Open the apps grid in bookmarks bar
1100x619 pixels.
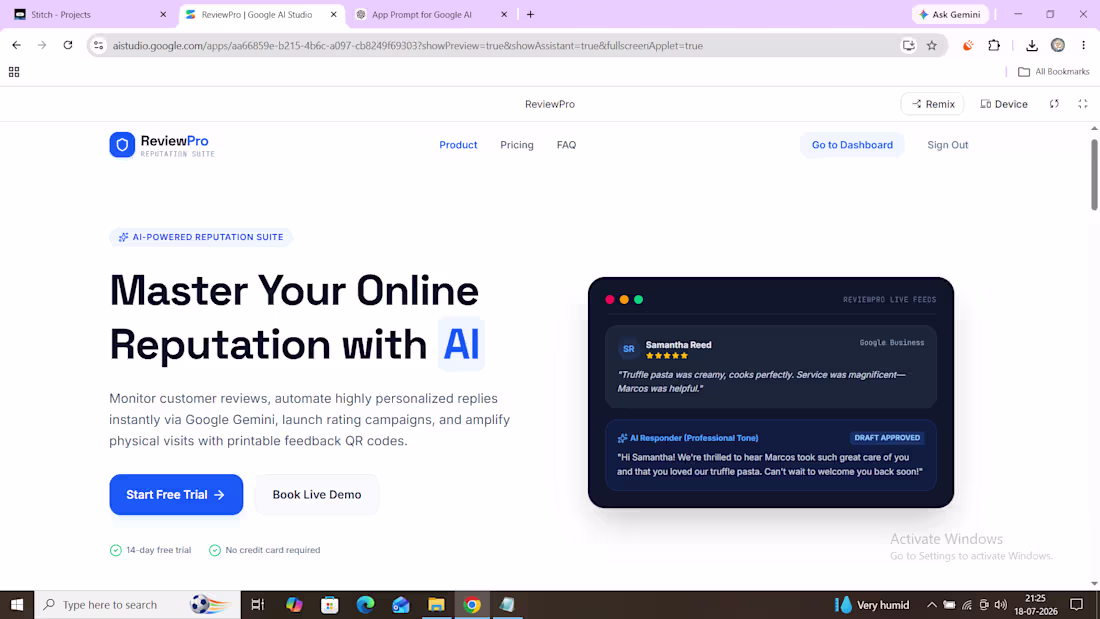click(14, 72)
